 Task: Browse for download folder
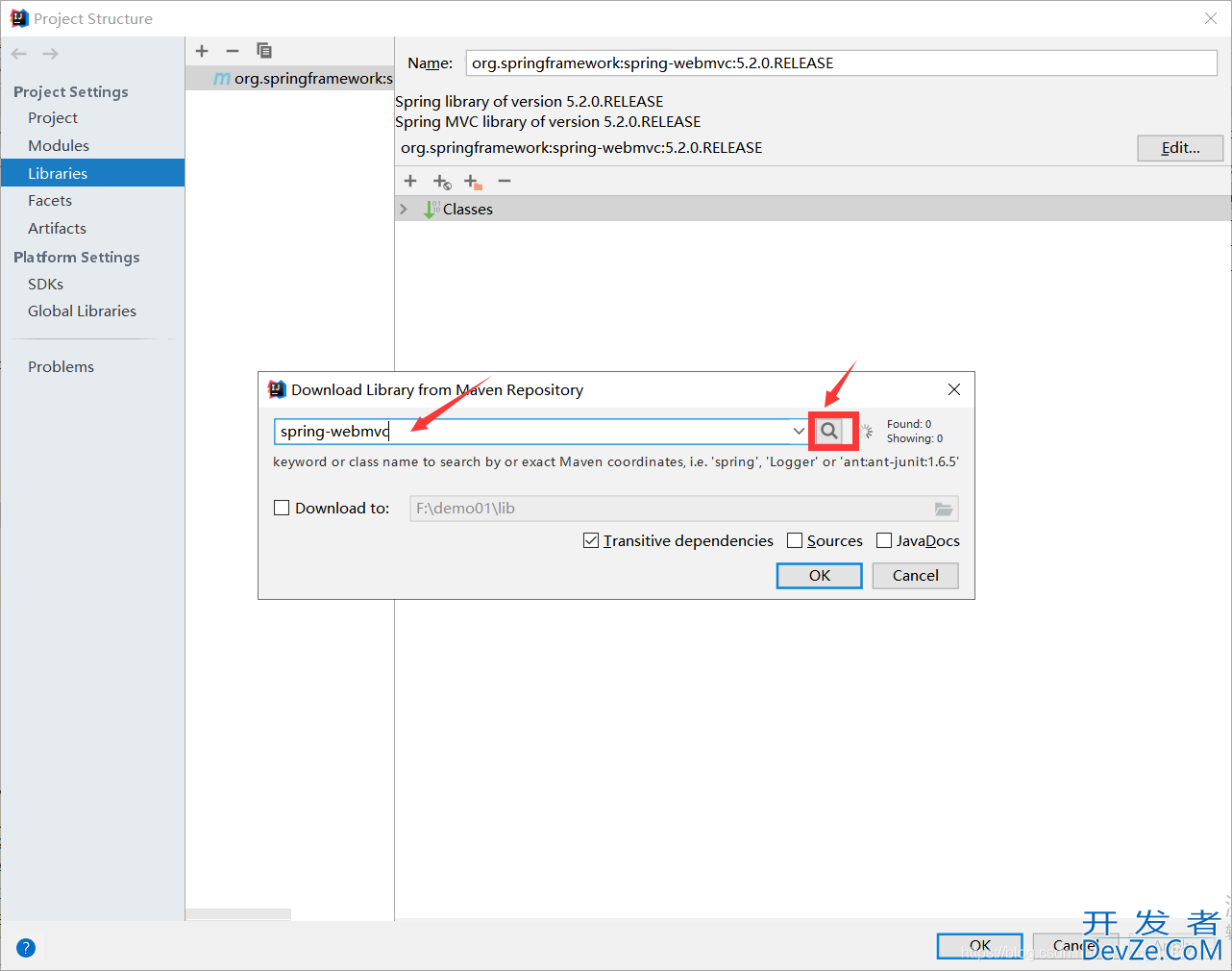coord(944,509)
